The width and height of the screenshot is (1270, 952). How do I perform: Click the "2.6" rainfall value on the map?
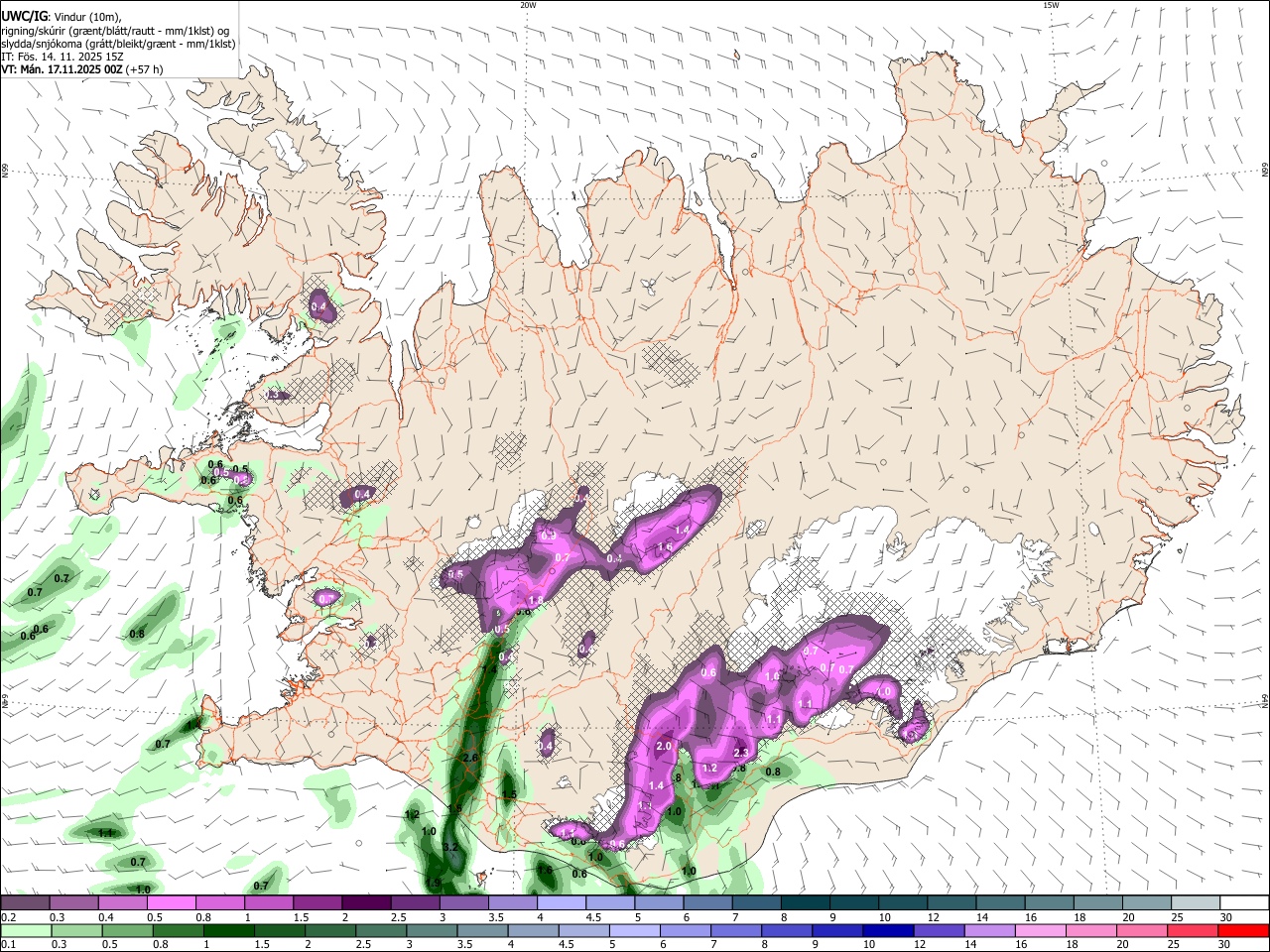(x=470, y=758)
